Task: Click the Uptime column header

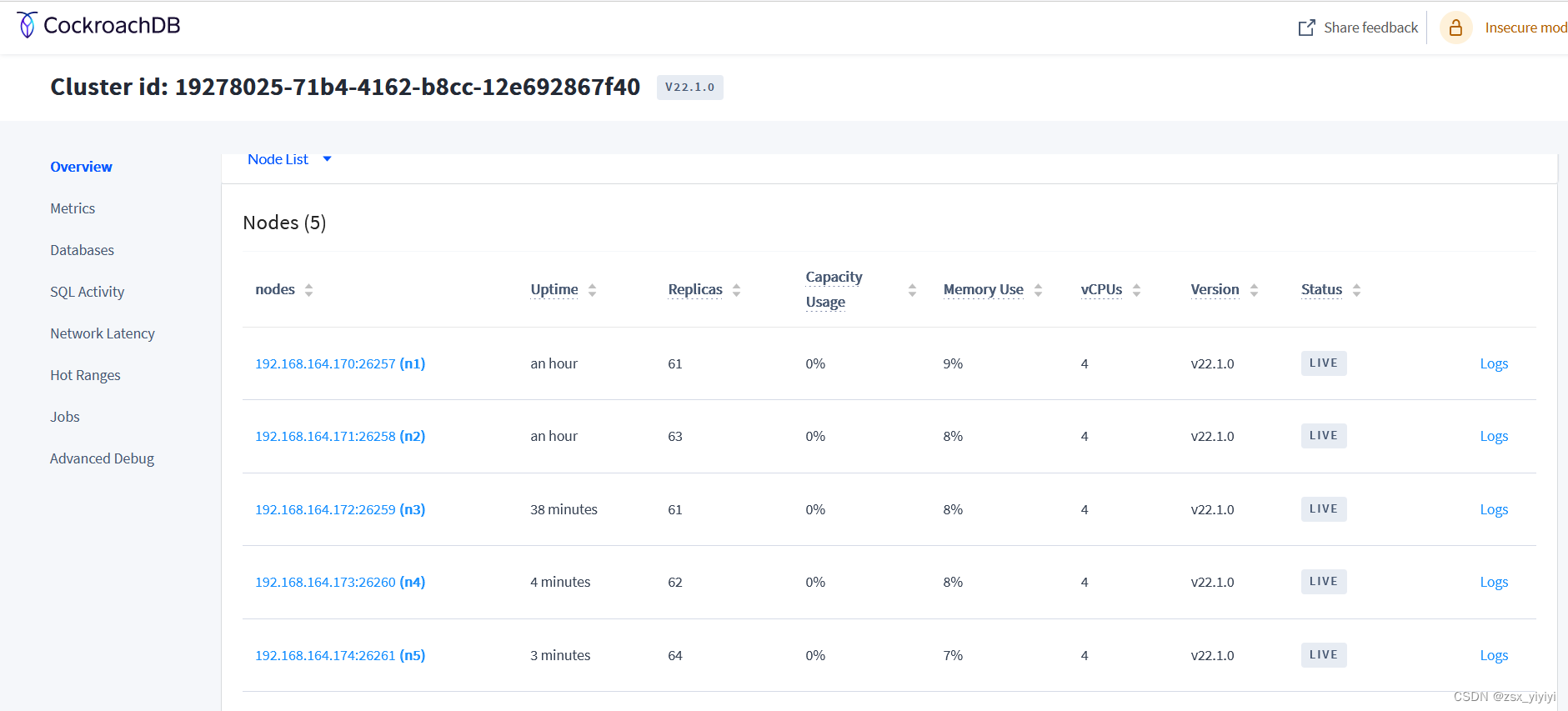Action: (554, 289)
